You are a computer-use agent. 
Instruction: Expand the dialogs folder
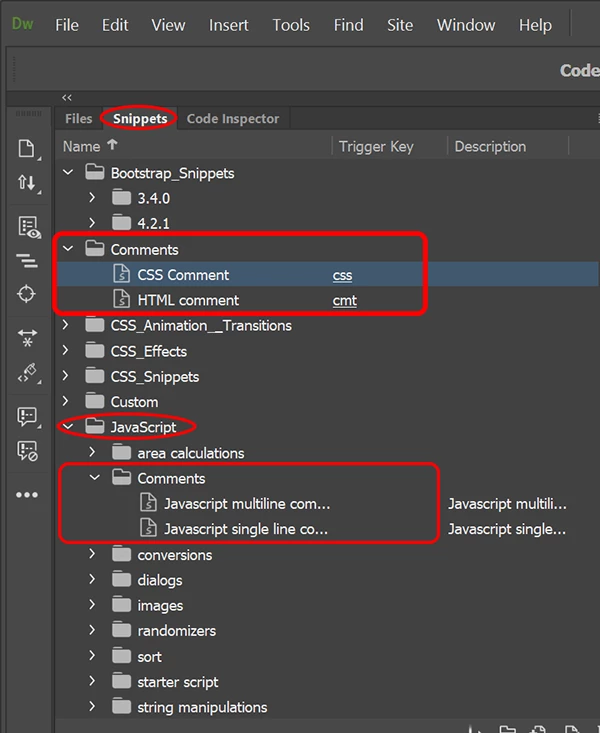click(92, 579)
